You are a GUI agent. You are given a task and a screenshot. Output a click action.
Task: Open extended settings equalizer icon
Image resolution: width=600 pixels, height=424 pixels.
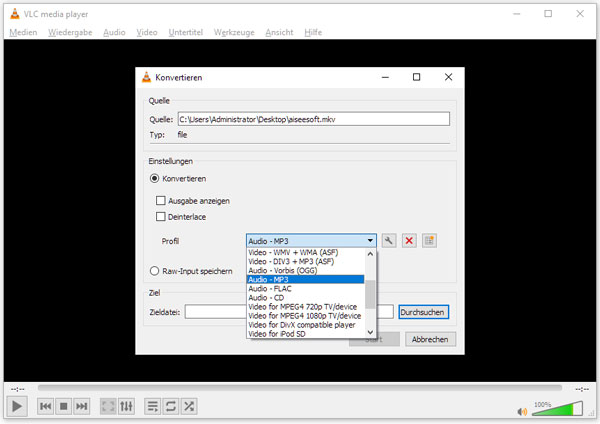pyautogui.click(x=126, y=406)
